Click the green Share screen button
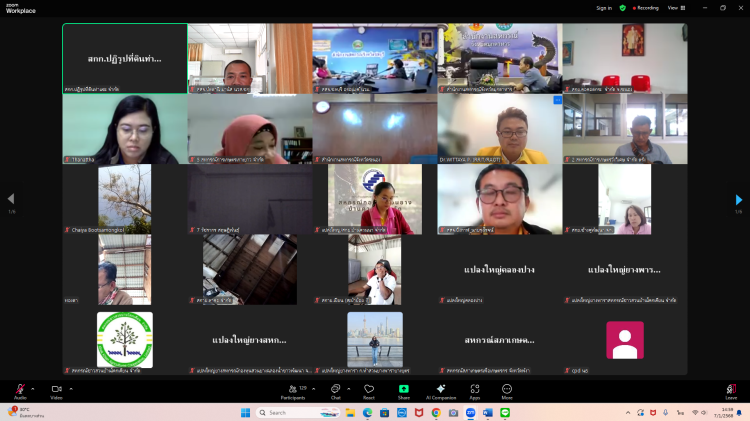 pos(404,391)
